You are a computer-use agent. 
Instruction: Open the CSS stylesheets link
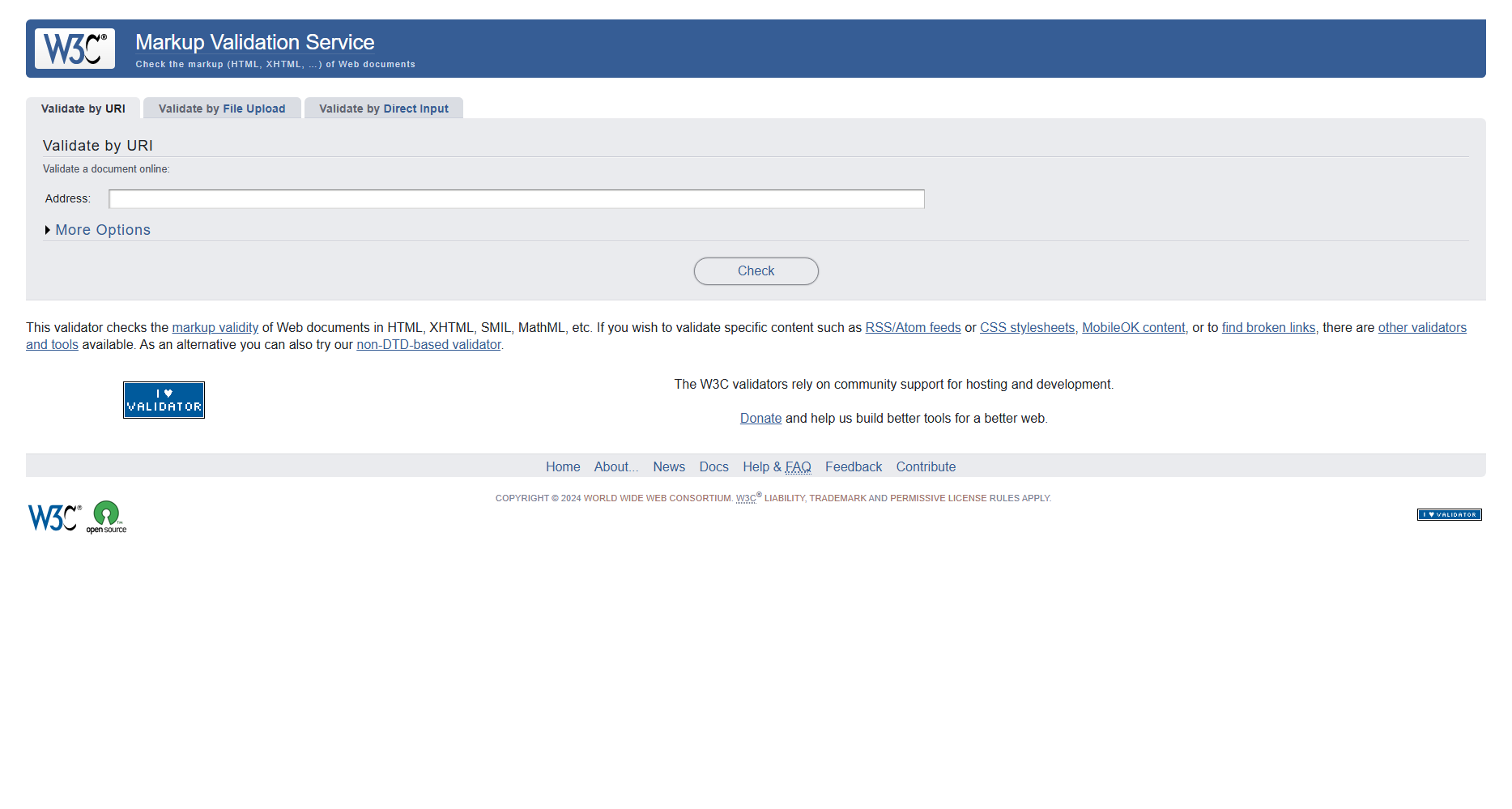coord(1027,328)
